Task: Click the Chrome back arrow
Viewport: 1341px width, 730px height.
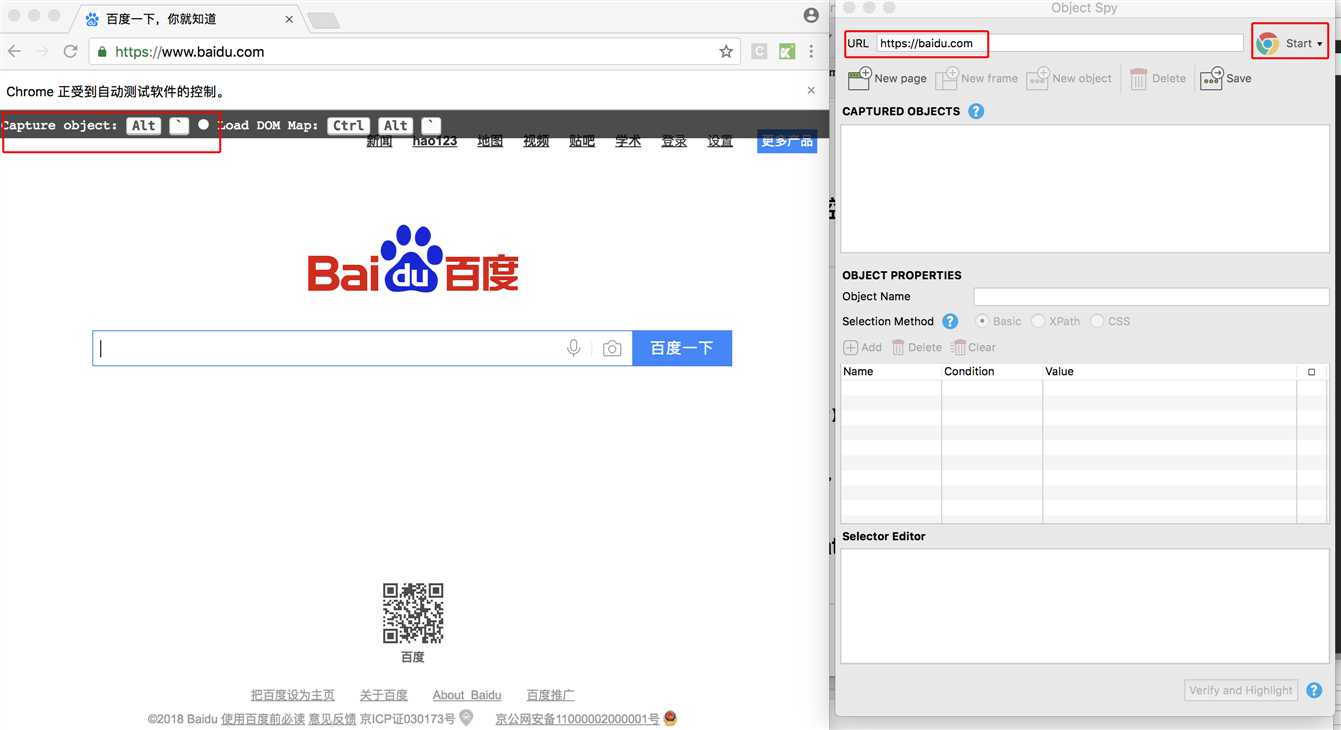Action: (14, 51)
